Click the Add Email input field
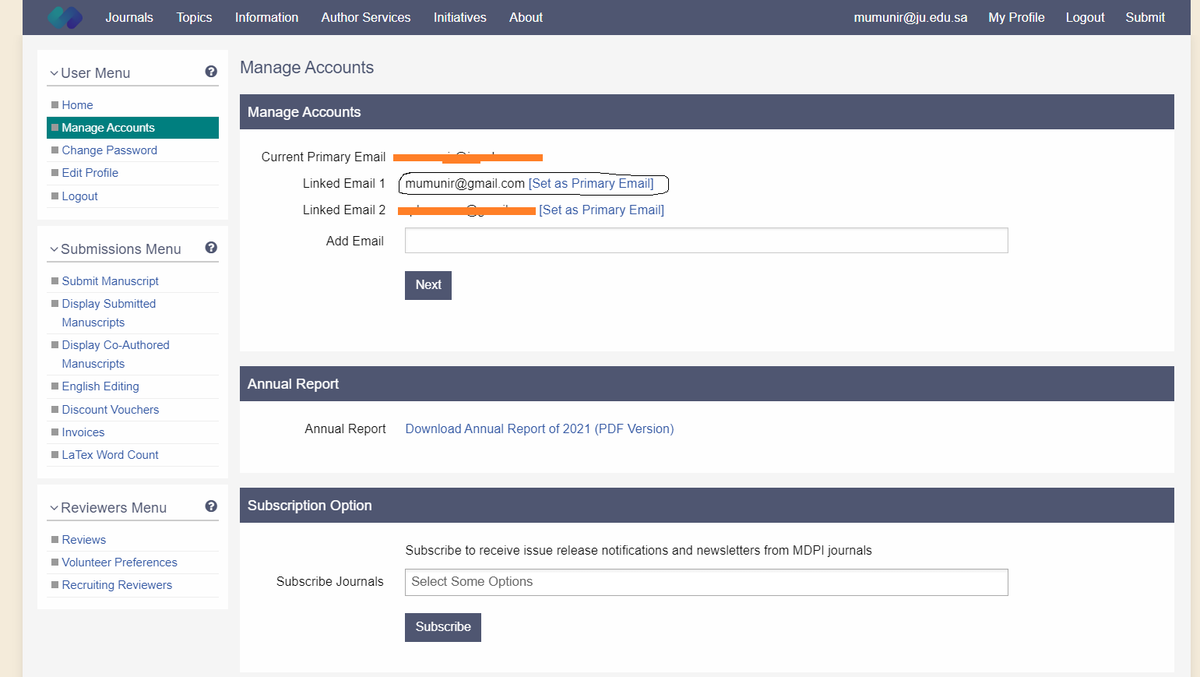This screenshot has height=677, width=1200. [706, 240]
